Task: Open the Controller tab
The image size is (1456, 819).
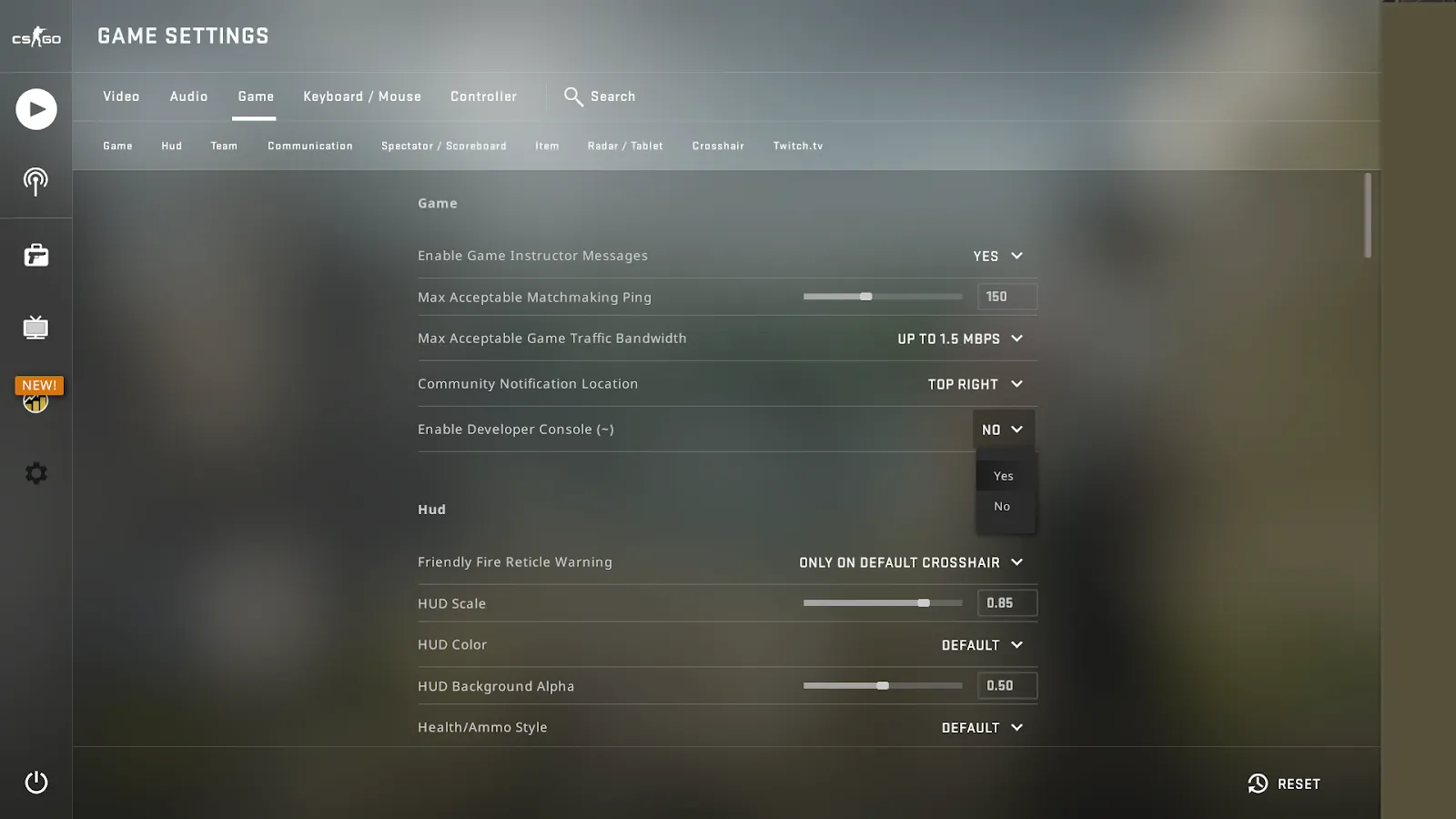Action: click(x=483, y=96)
